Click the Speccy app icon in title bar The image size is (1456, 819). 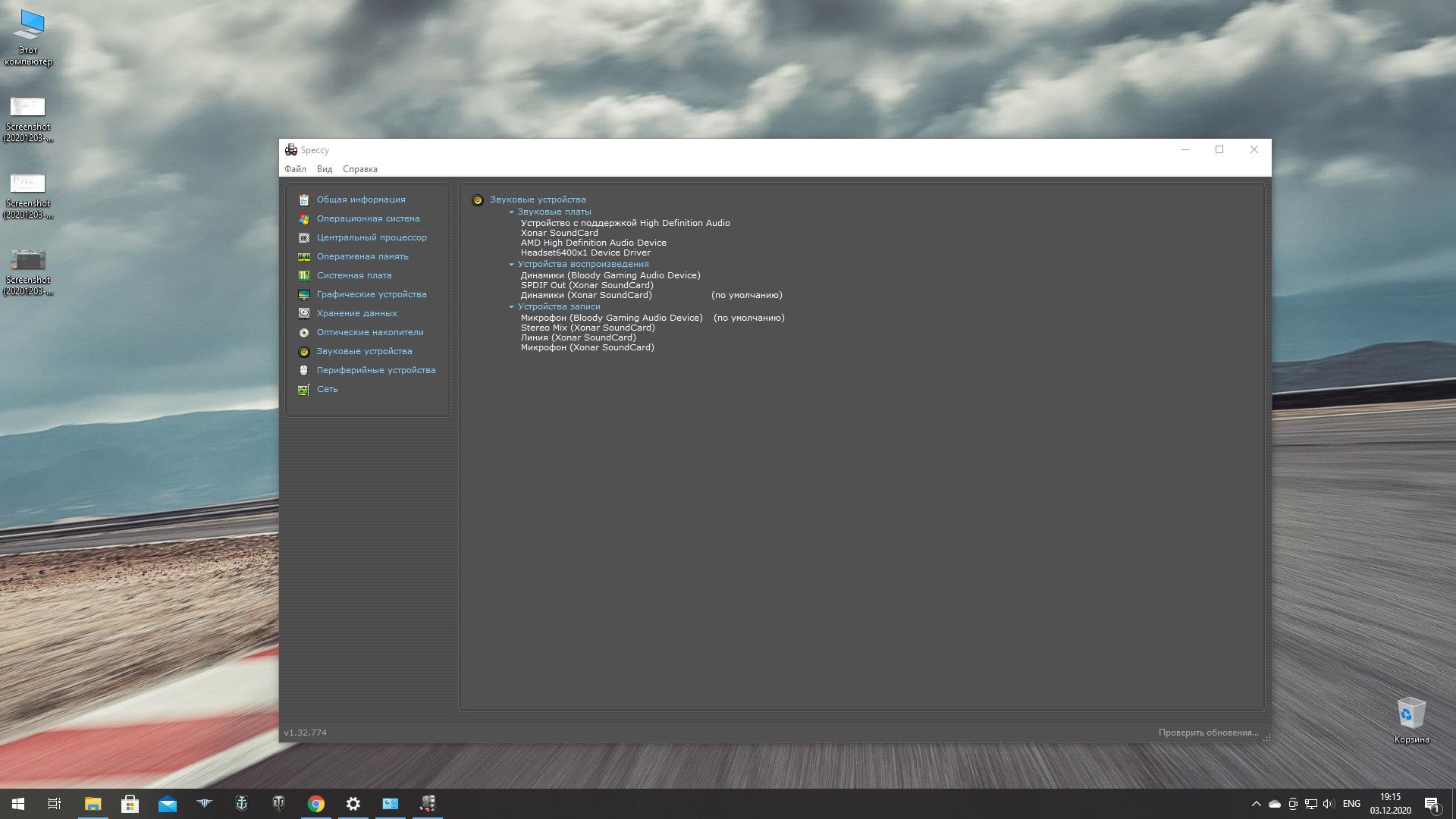coord(291,150)
